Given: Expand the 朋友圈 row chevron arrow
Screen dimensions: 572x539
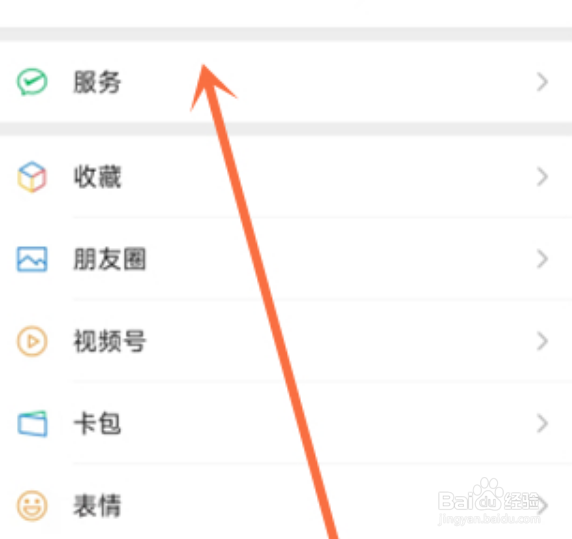Looking at the screenshot, I should click(542, 259).
